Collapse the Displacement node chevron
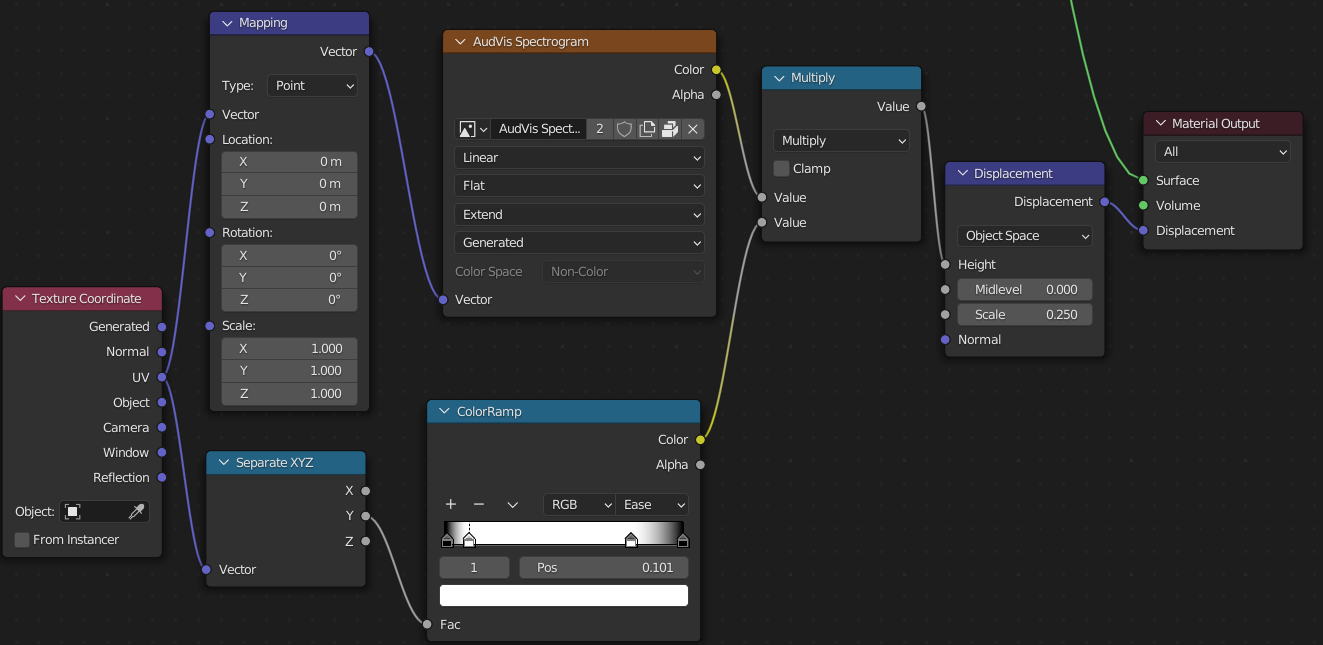Image resolution: width=1323 pixels, height=645 pixels. [x=961, y=174]
